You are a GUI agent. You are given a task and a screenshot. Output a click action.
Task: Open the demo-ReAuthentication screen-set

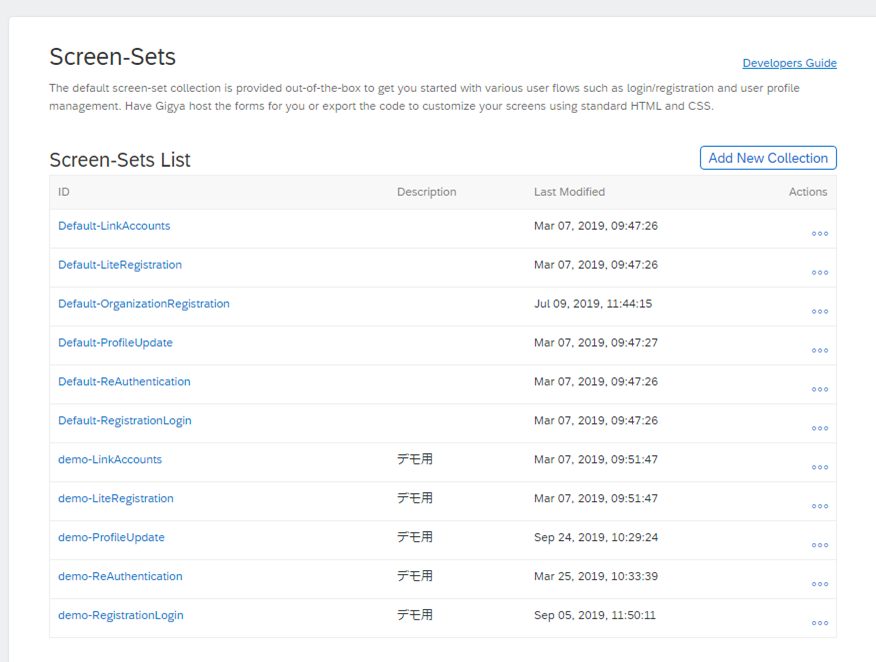(120, 576)
